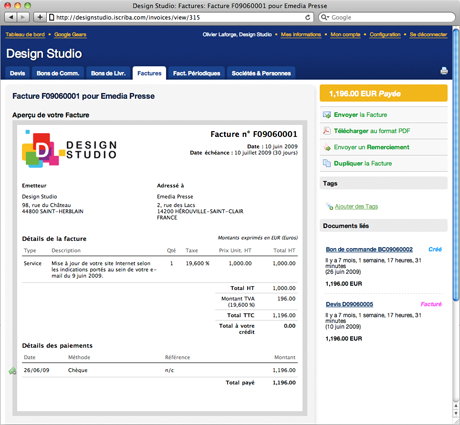Click the PDF icon beside Télécharger

click(x=327, y=131)
